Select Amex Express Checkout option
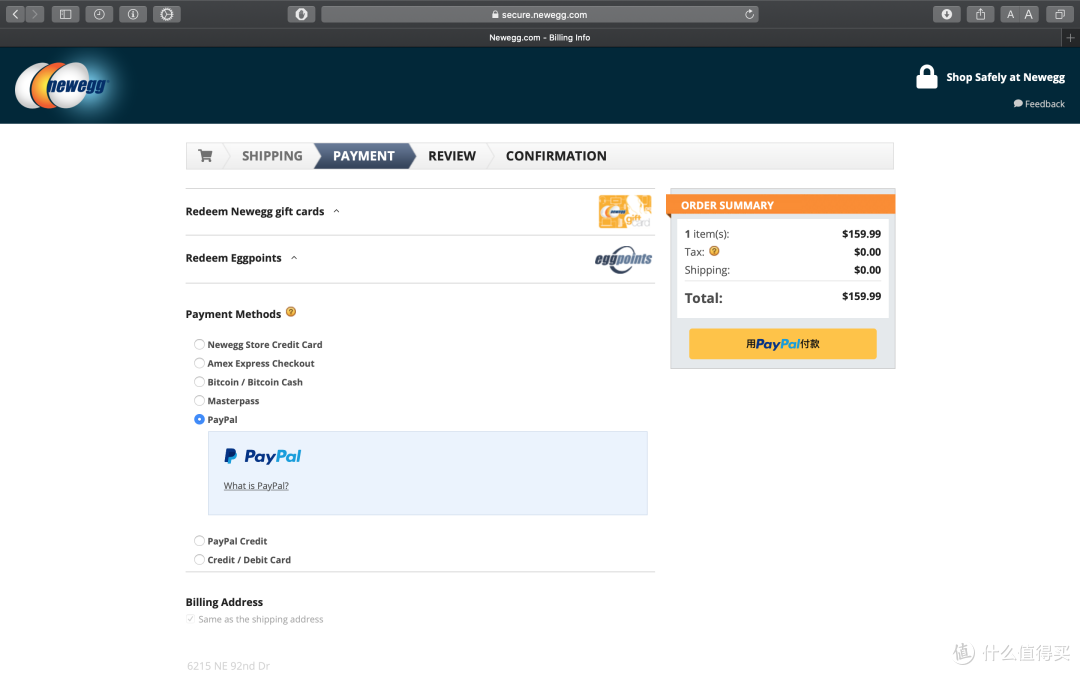This screenshot has width=1080, height=675. 199,363
